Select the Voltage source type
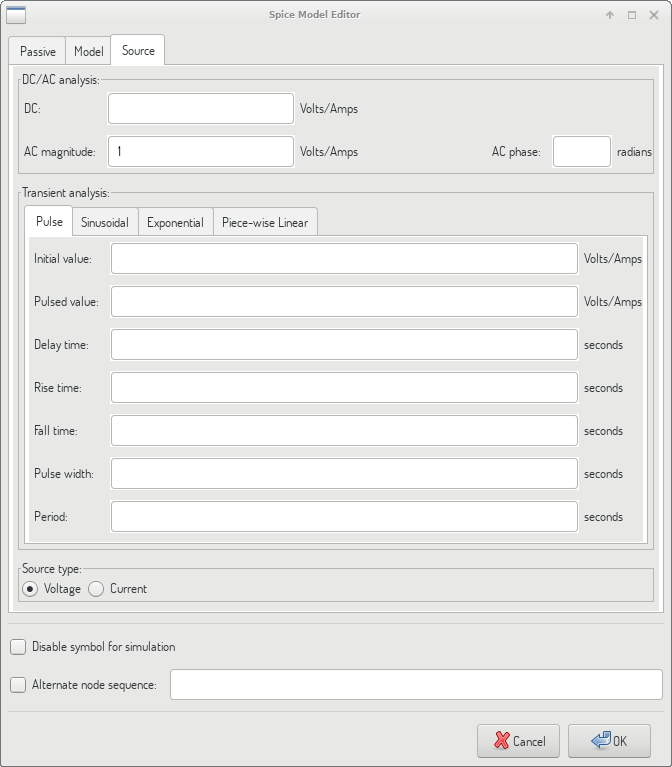The width and height of the screenshot is (672, 767). click(30, 589)
